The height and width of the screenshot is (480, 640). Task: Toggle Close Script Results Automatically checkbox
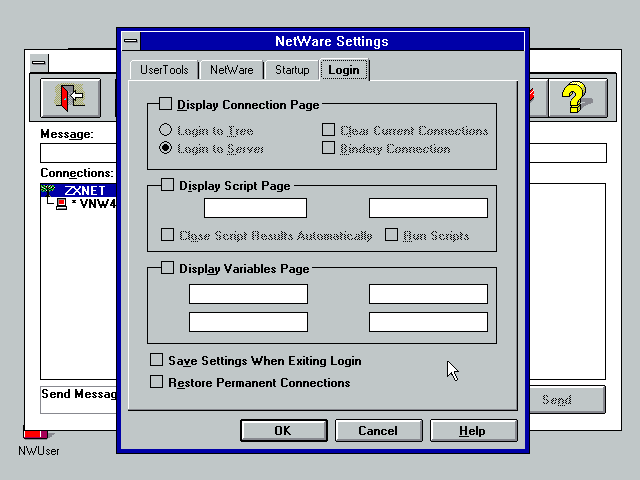[167, 235]
